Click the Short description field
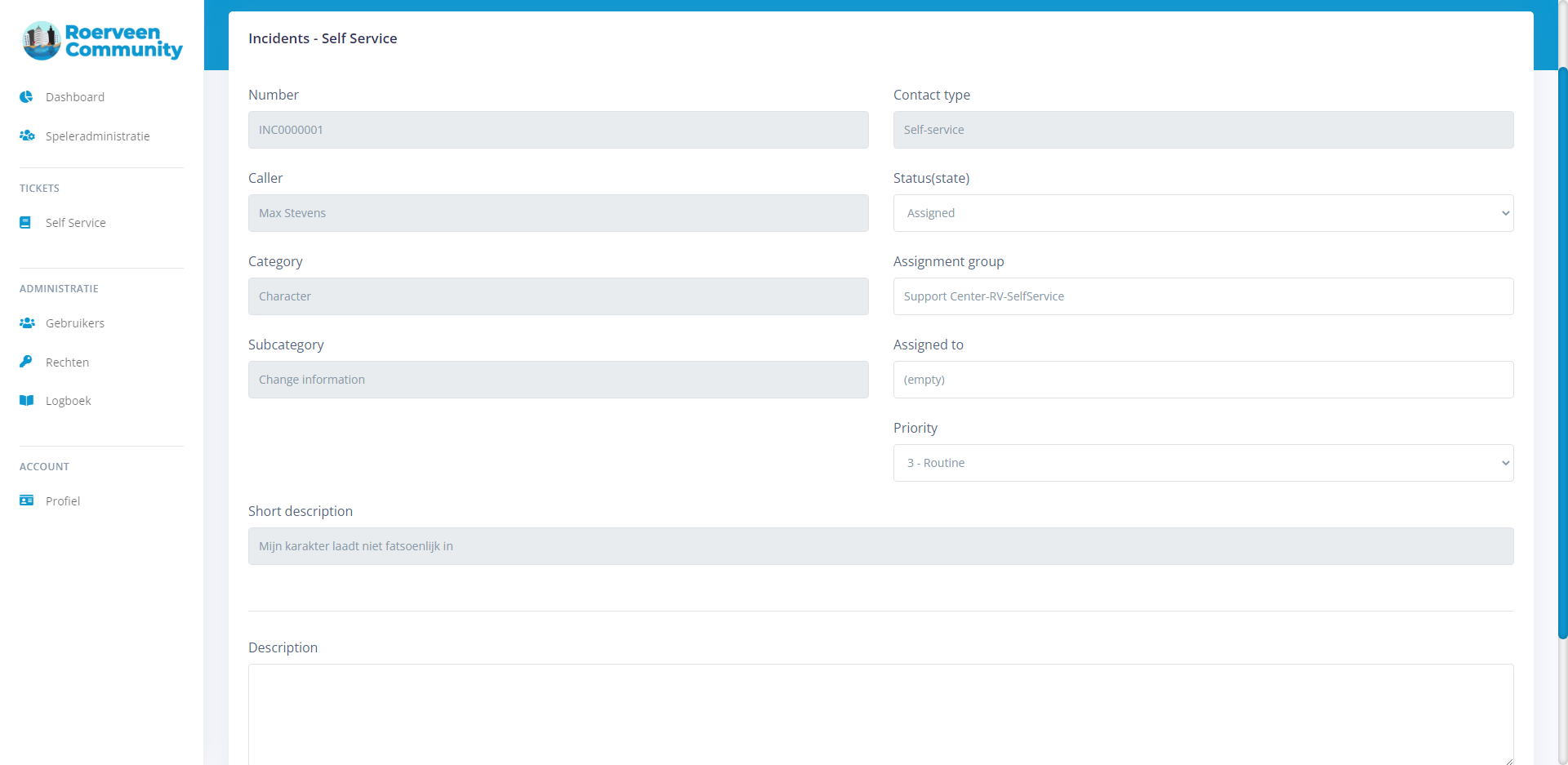 [880, 546]
